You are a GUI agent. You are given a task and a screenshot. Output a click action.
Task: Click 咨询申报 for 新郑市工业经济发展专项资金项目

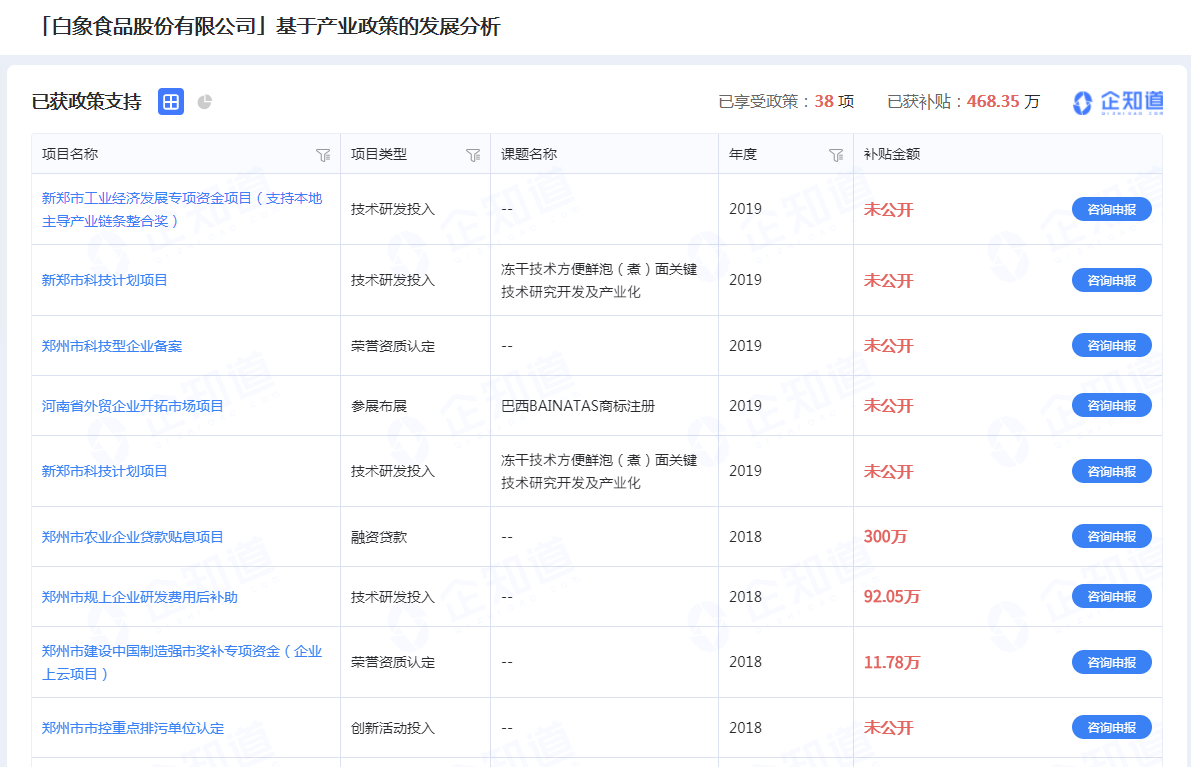1111,210
